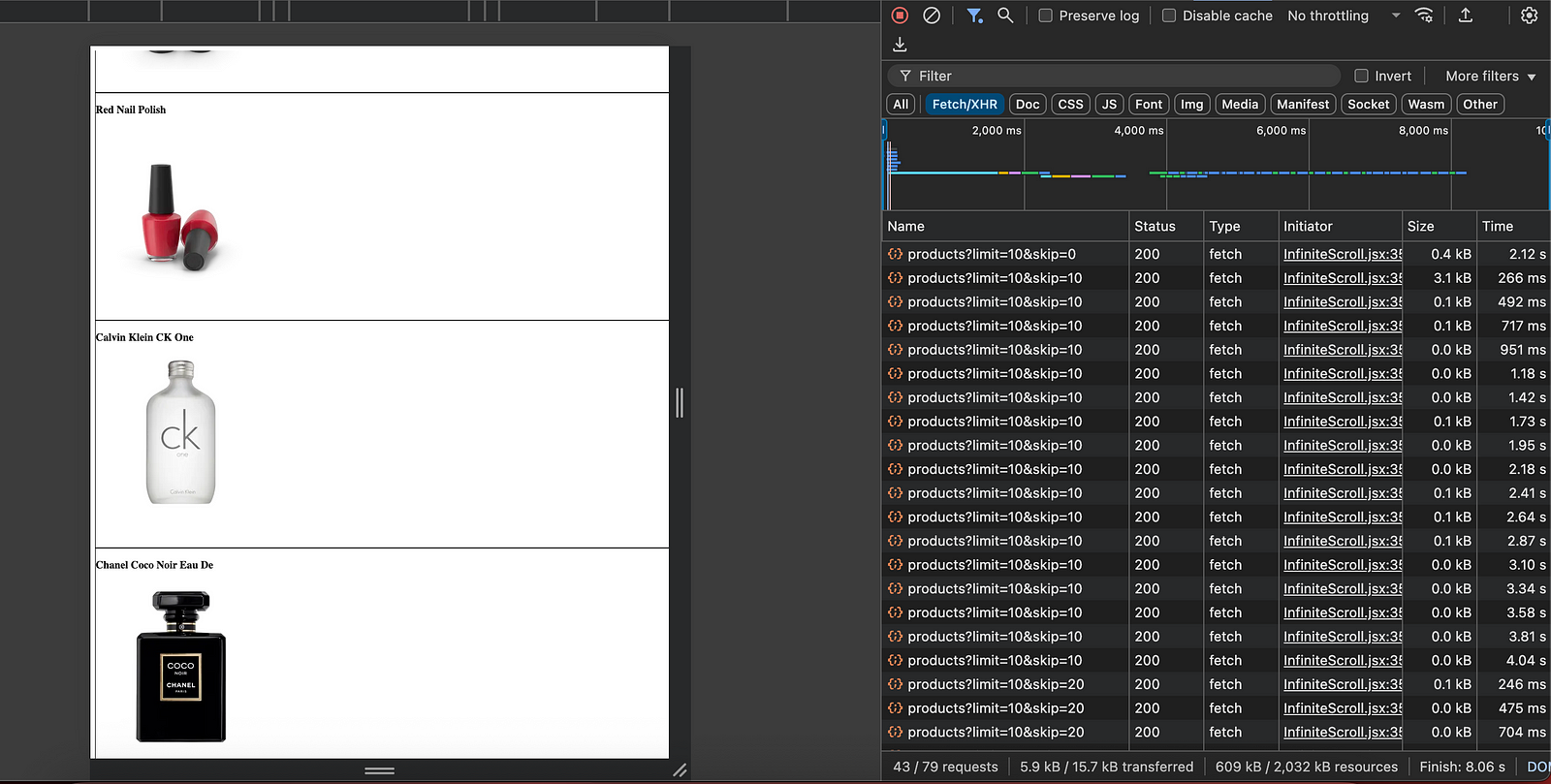Screen dimensions: 1551x784
Task: Select the Socket filter
Action: (1368, 104)
